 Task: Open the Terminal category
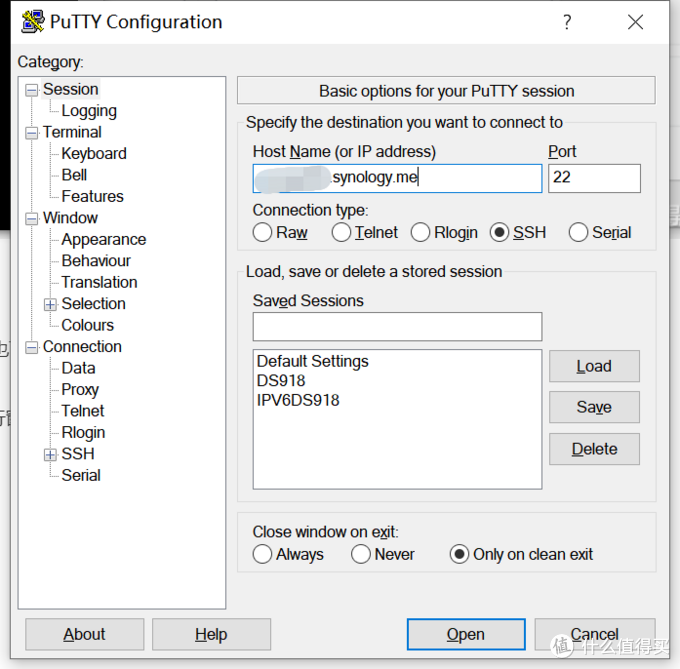coord(72,132)
